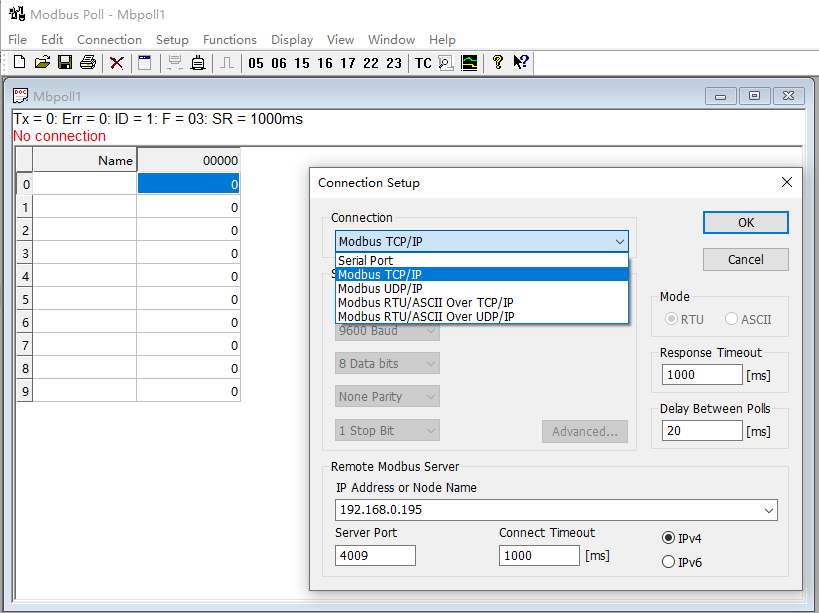The height and width of the screenshot is (613, 819).
Task: Open the File menu
Action: pos(17,40)
